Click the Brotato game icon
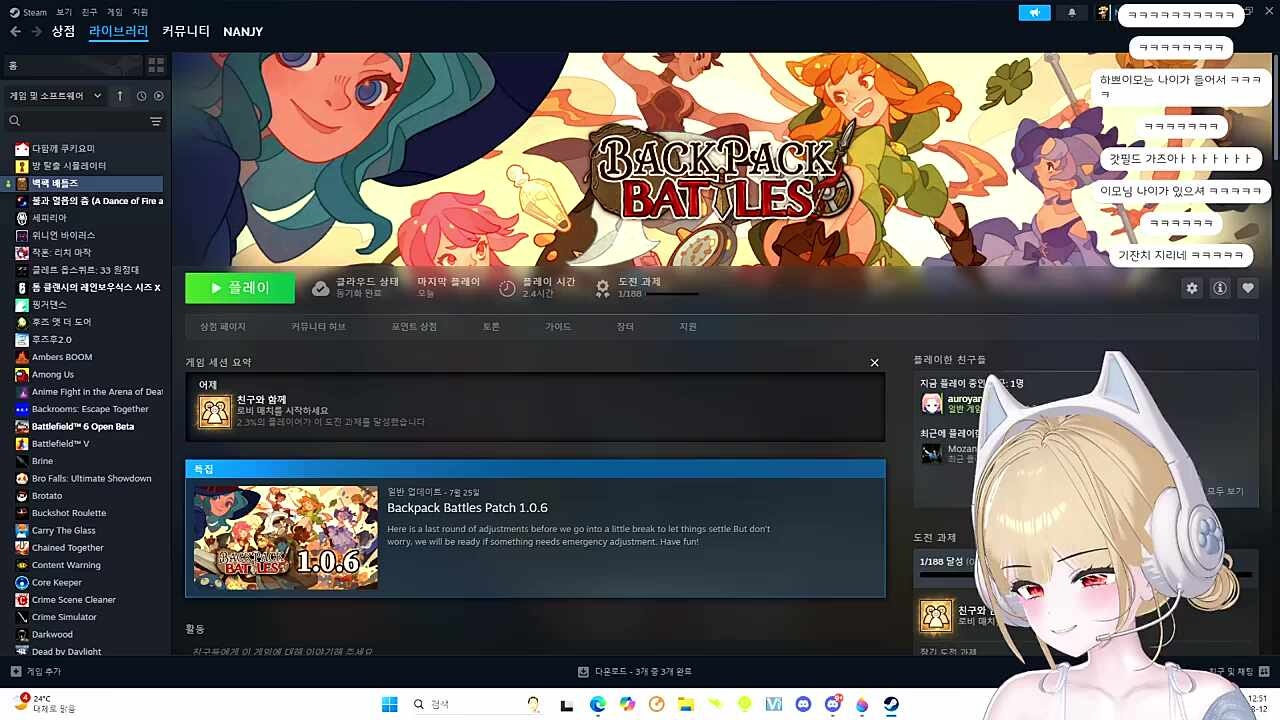 click(22, 496)
